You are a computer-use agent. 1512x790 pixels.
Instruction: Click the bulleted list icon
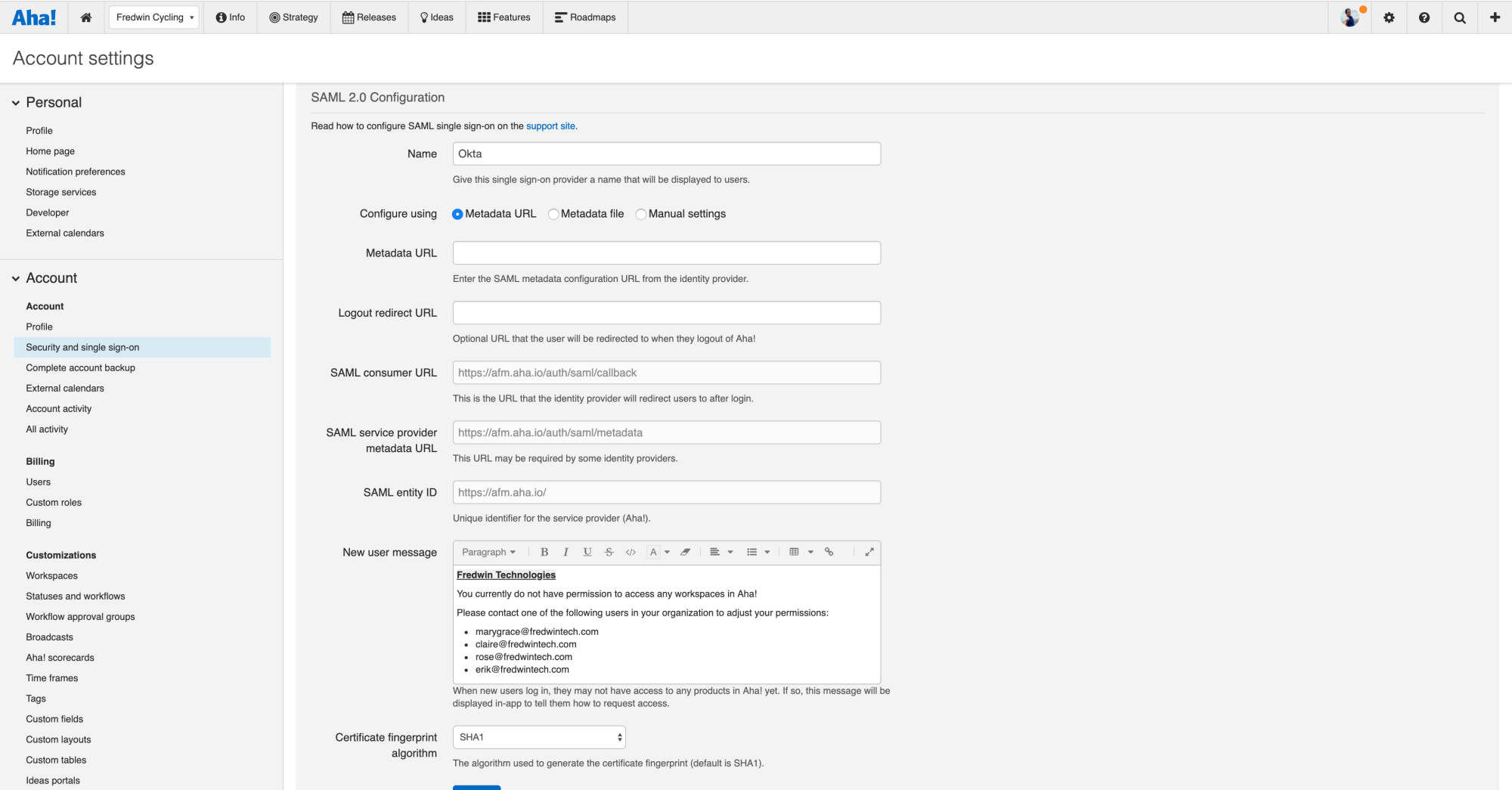(x=751, y=552)
